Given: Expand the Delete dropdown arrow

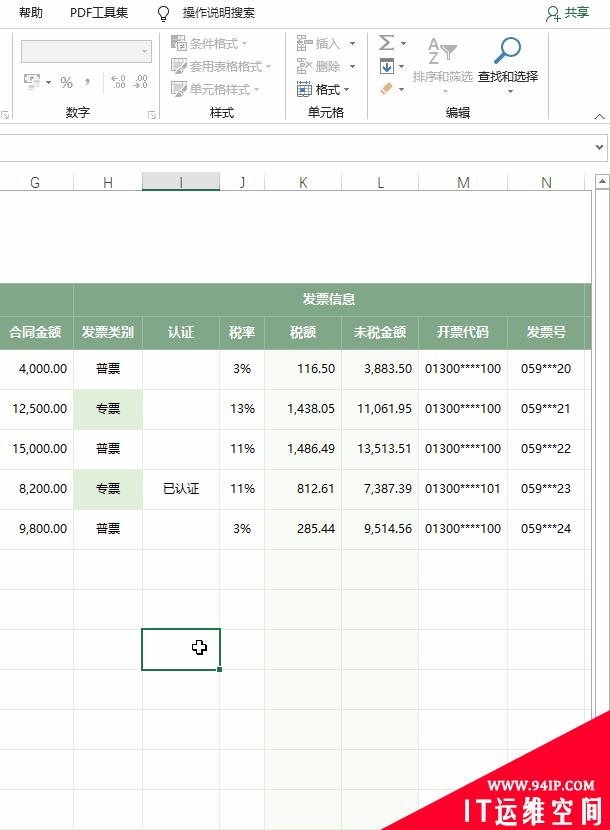Looking at the screenshot, I should click(x=352, y=66).
